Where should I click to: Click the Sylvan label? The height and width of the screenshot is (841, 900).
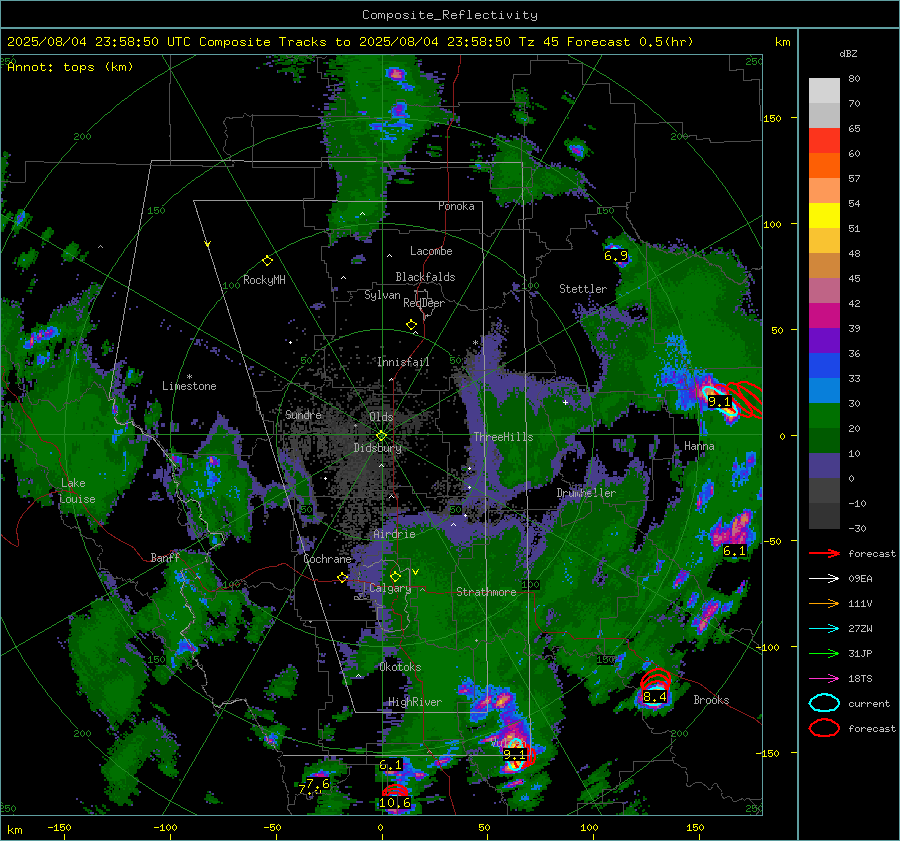click(382, 295)
